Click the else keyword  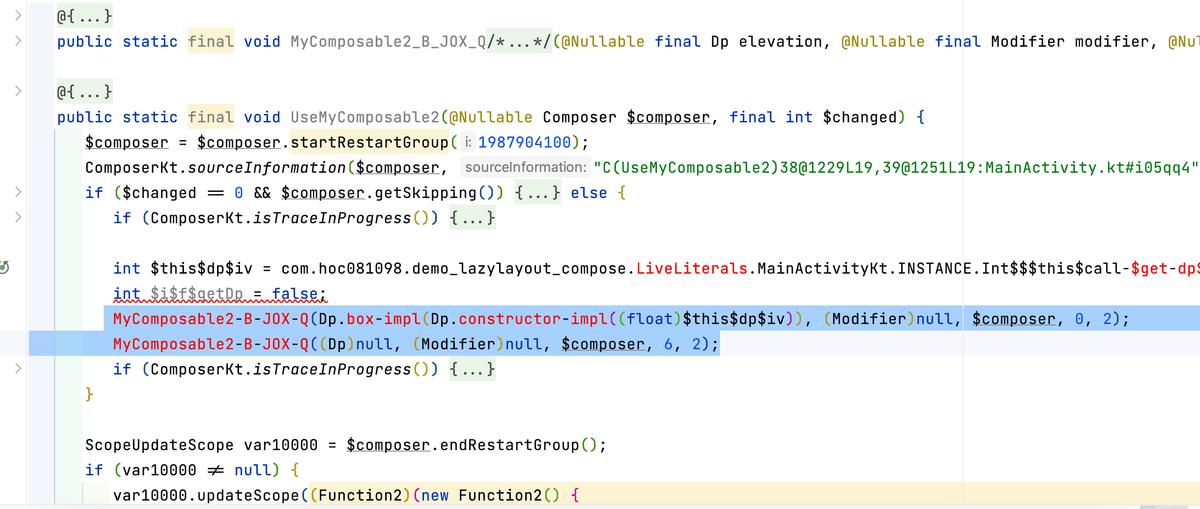point(588,192)
